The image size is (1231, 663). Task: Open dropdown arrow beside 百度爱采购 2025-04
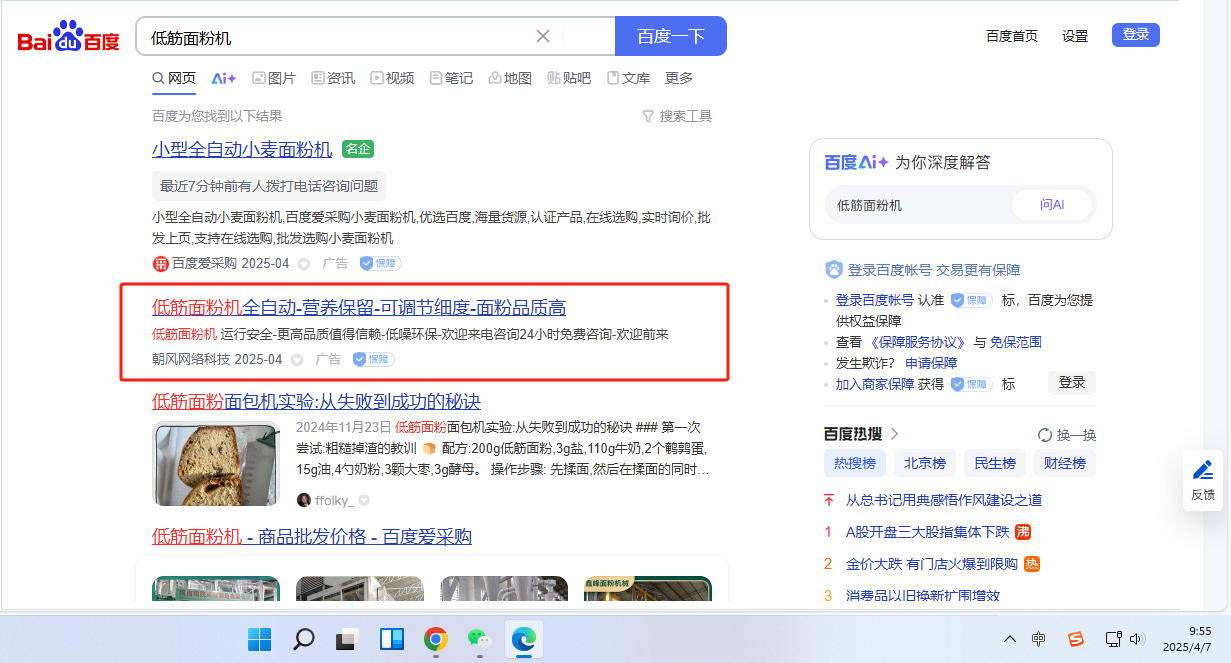coord(304,264)
